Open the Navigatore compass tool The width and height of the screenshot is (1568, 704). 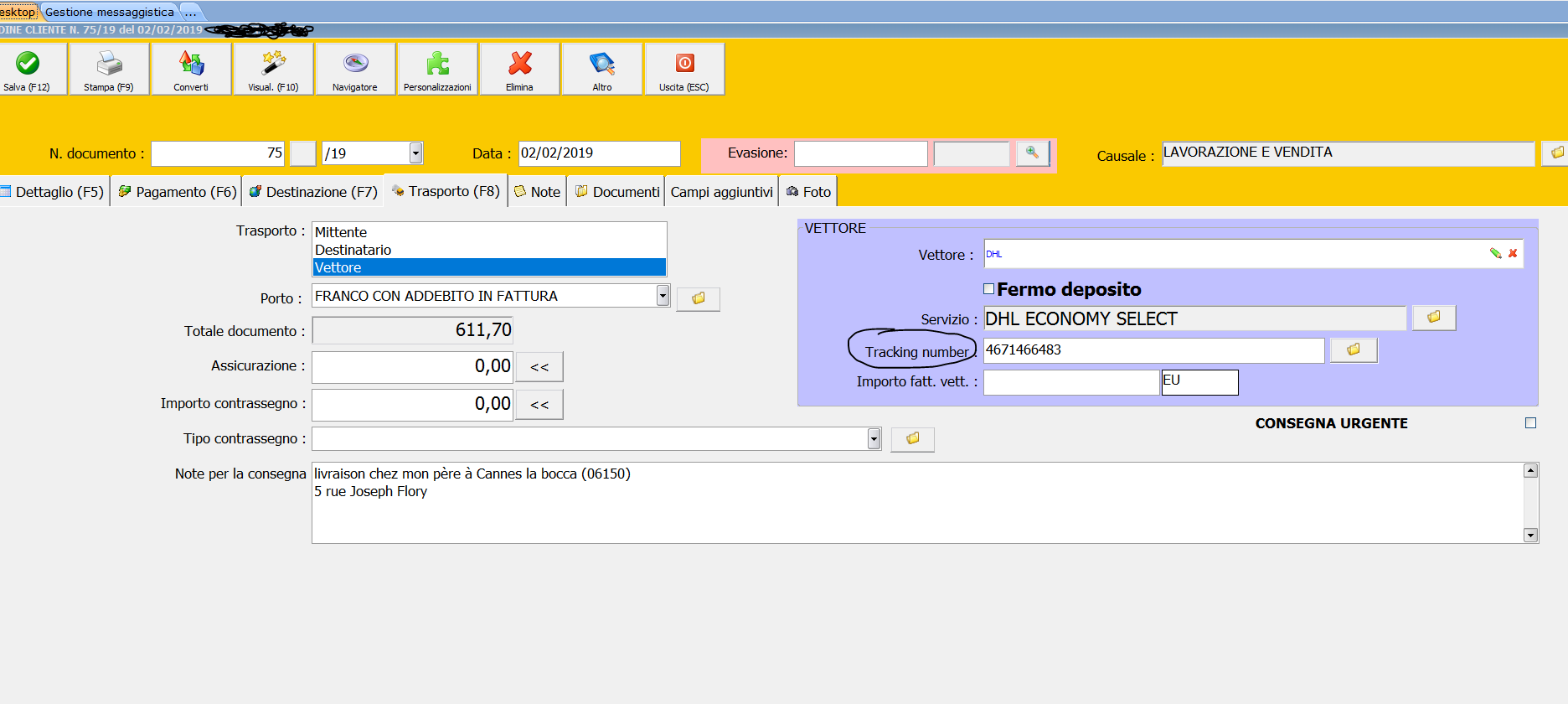point(355,70)
